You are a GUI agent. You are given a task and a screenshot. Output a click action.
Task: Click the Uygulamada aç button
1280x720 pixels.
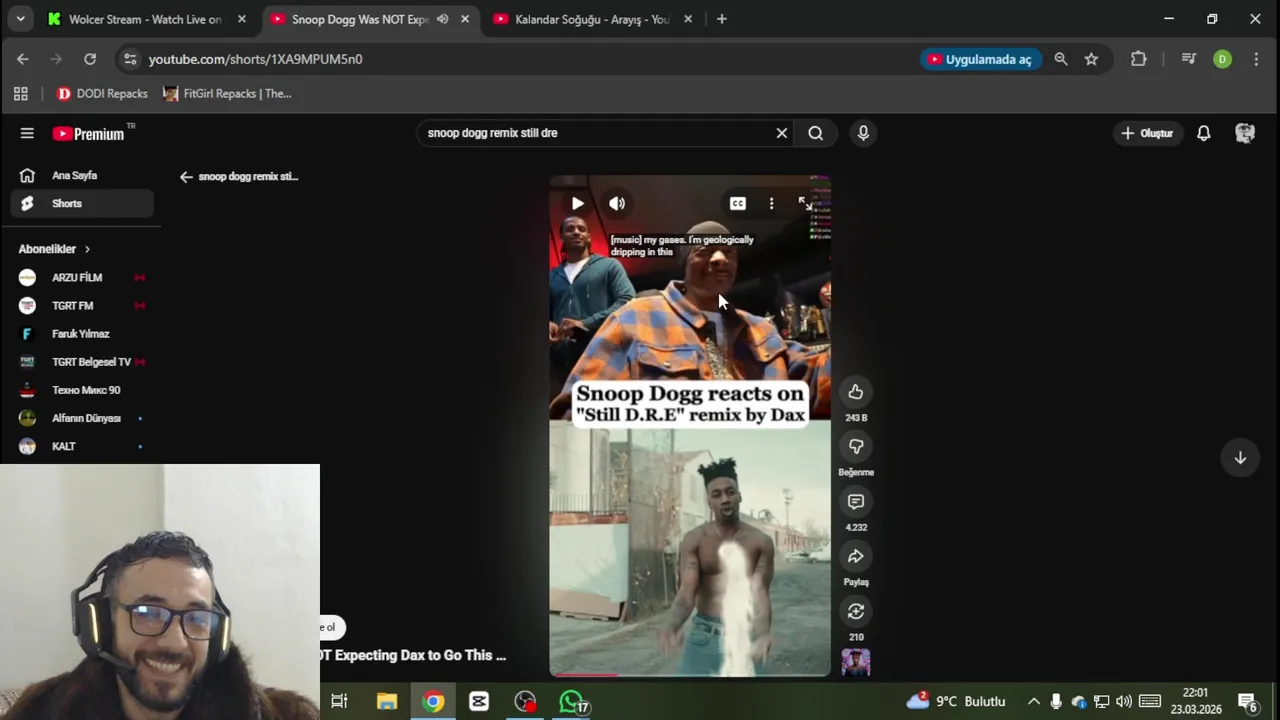981,59
